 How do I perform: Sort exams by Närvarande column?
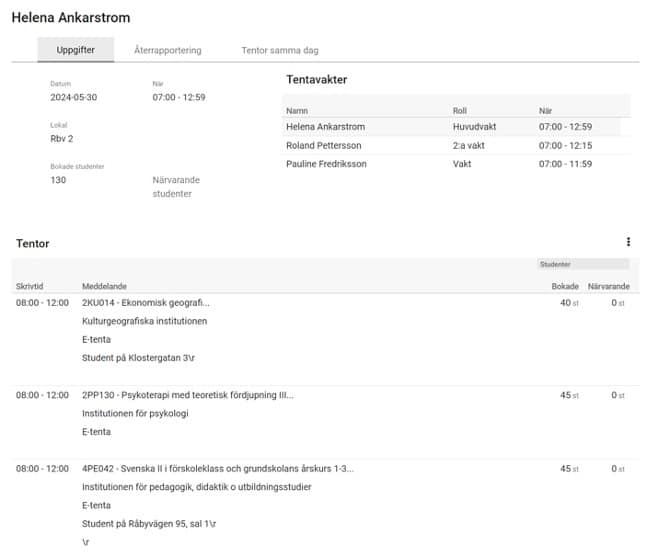pyautogui.click(x=607, y=286)
